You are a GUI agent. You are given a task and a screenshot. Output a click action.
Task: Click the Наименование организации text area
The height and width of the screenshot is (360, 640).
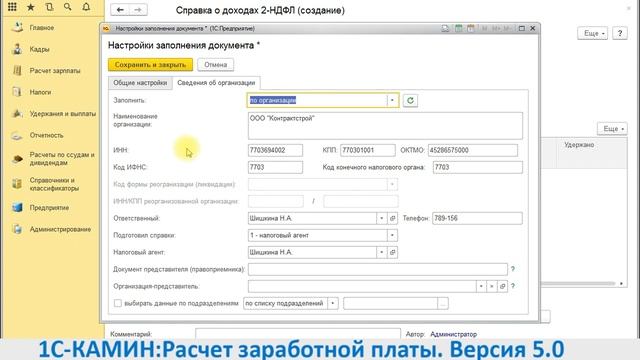click(385, 126)
